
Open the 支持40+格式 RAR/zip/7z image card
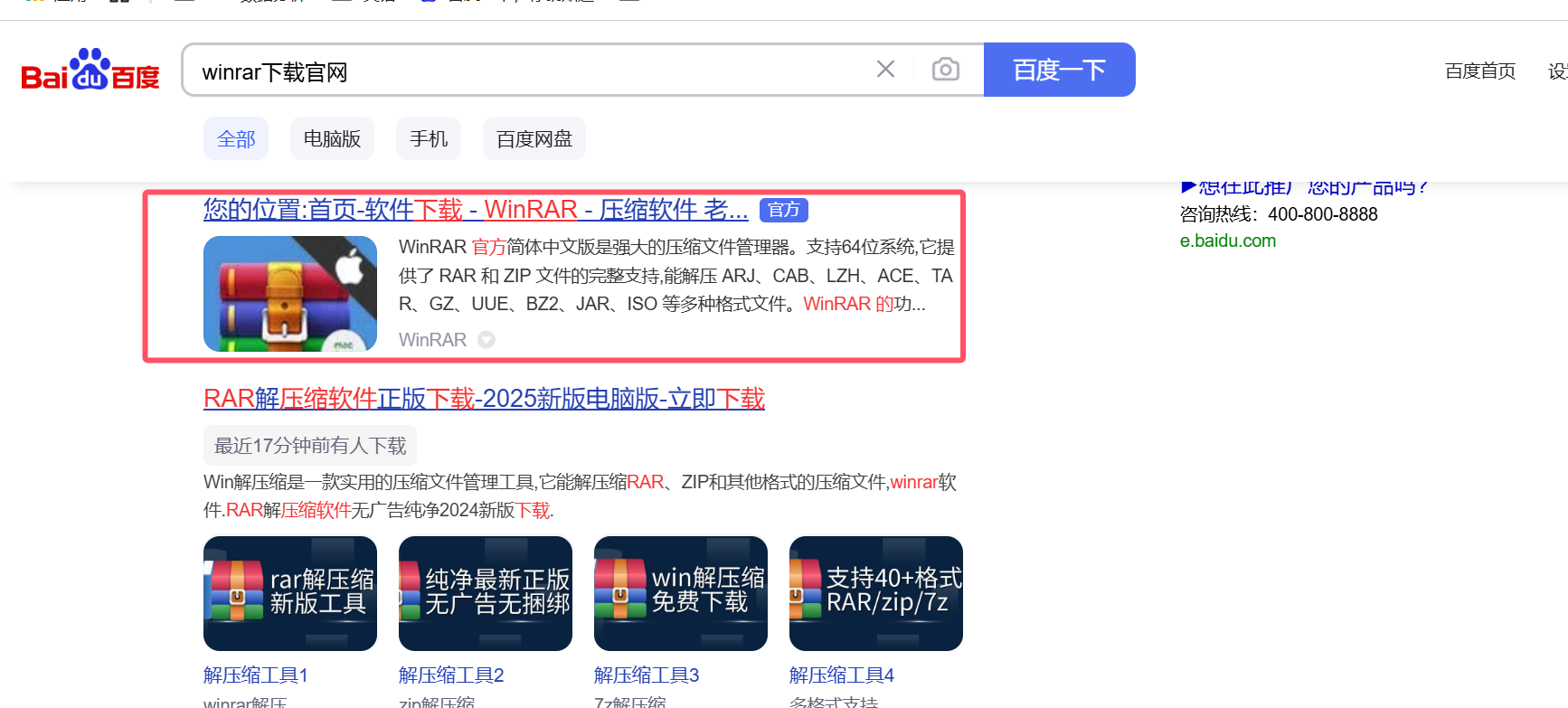point(876,593)
